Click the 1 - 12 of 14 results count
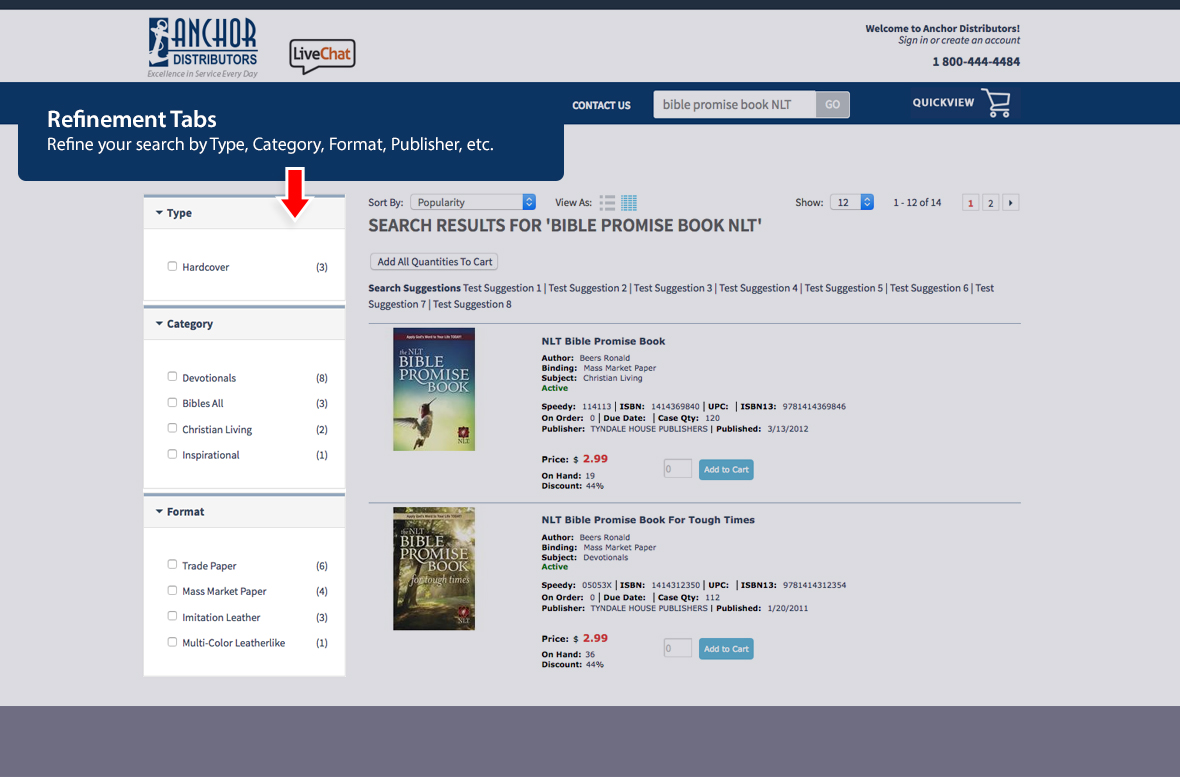 point(917,203)
